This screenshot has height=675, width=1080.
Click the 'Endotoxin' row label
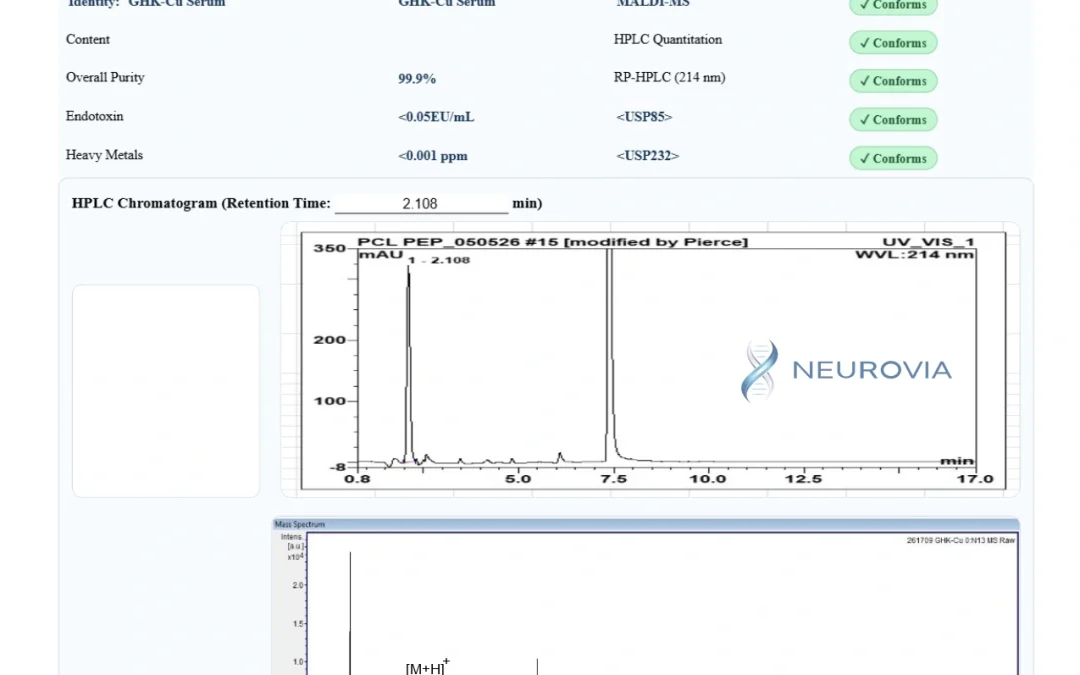click(94, 116)
